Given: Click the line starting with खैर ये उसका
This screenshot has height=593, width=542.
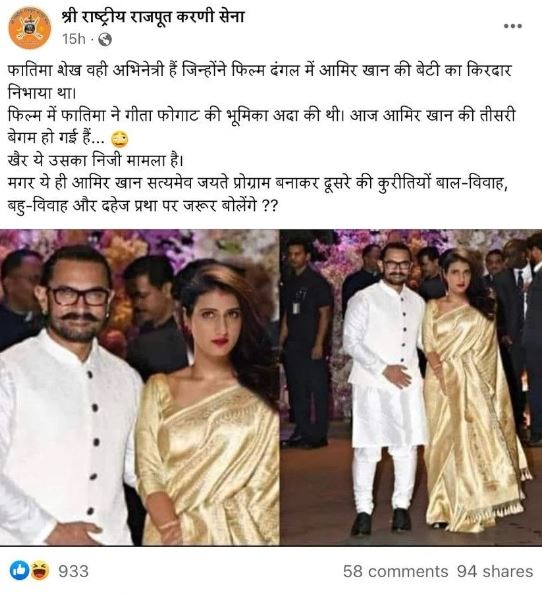Looking at the screenshot, I should pos(95,161).
